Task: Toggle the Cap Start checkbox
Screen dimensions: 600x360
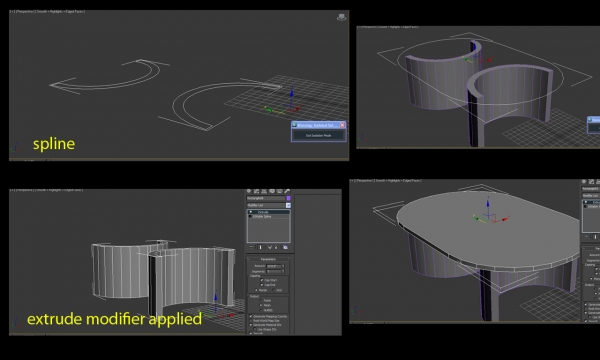Action: [261, 280]
